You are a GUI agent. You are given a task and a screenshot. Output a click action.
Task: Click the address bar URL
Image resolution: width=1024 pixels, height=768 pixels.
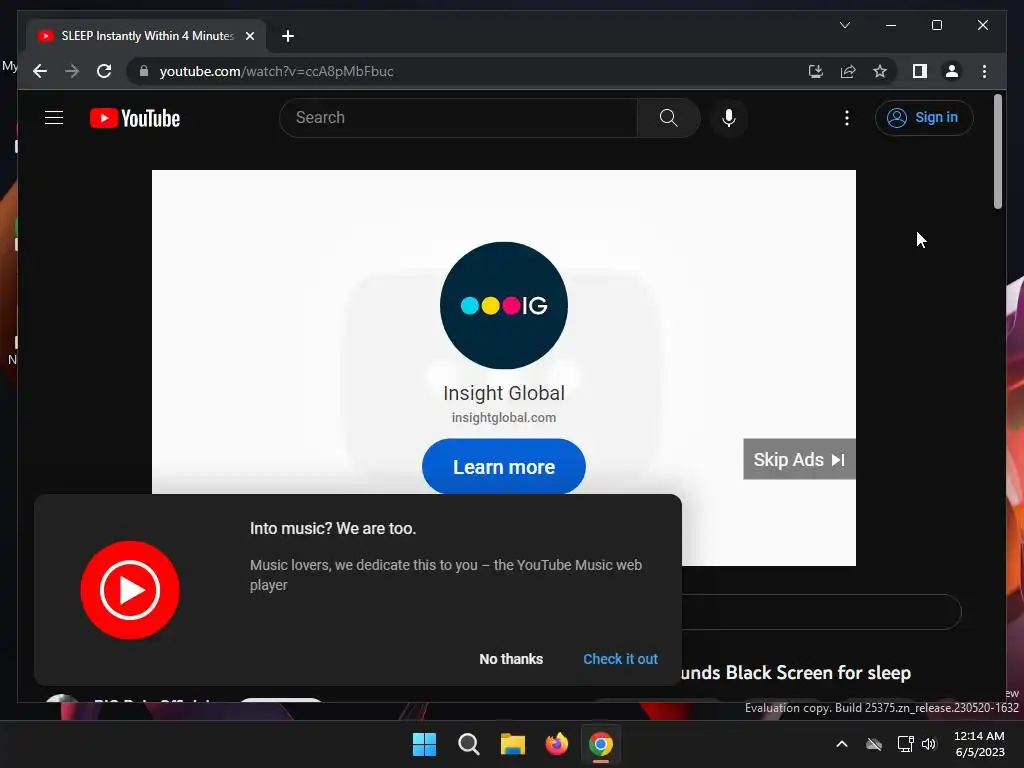pyautogui.click(x=276, y=71)
